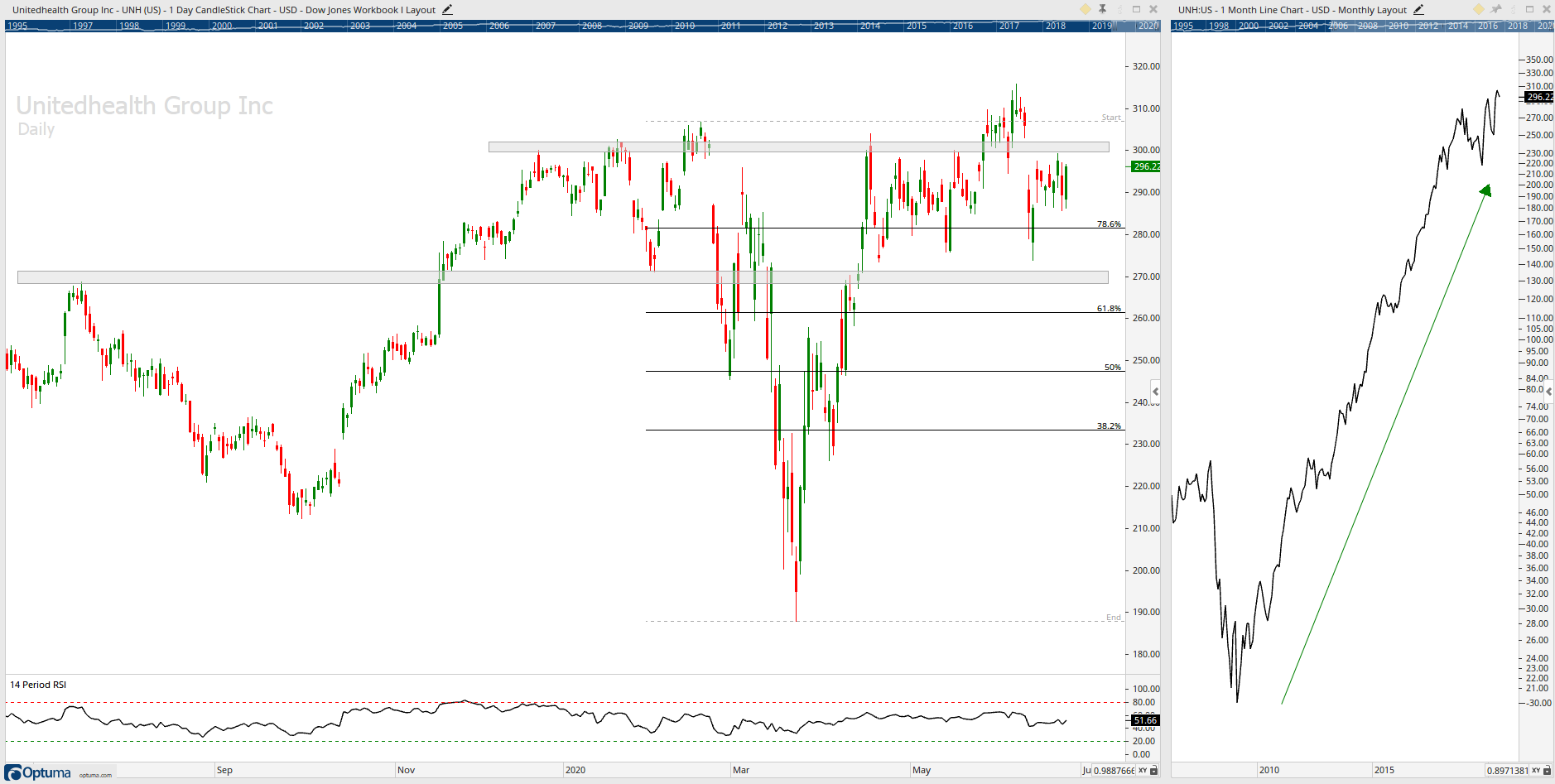The image size is (1555, 784).
Task: Click the link icon in monthly chart header
Action: tap(1514, 9)
